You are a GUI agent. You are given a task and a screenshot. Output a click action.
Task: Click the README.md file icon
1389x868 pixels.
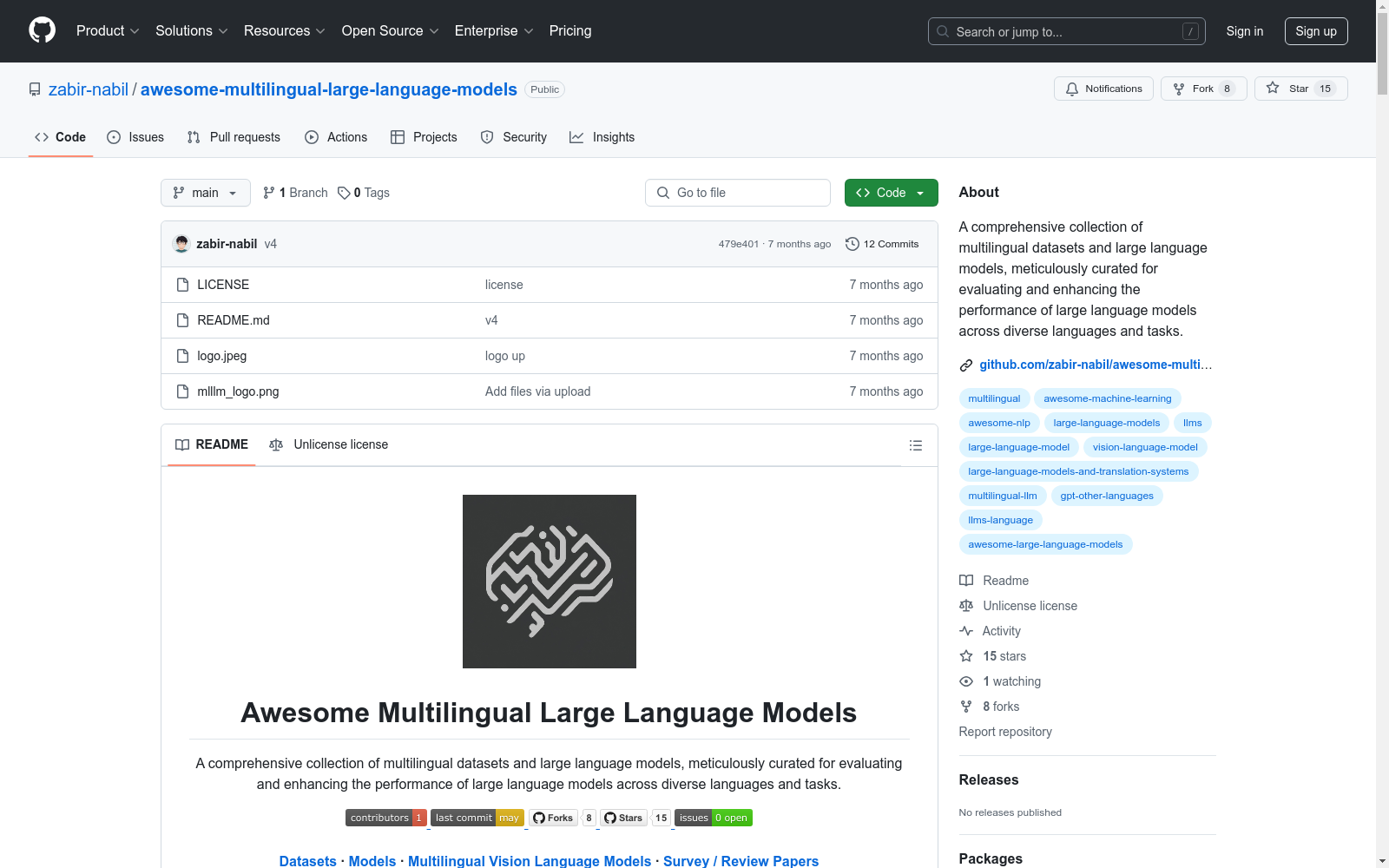pyautogui.click(x=182, y=320)
